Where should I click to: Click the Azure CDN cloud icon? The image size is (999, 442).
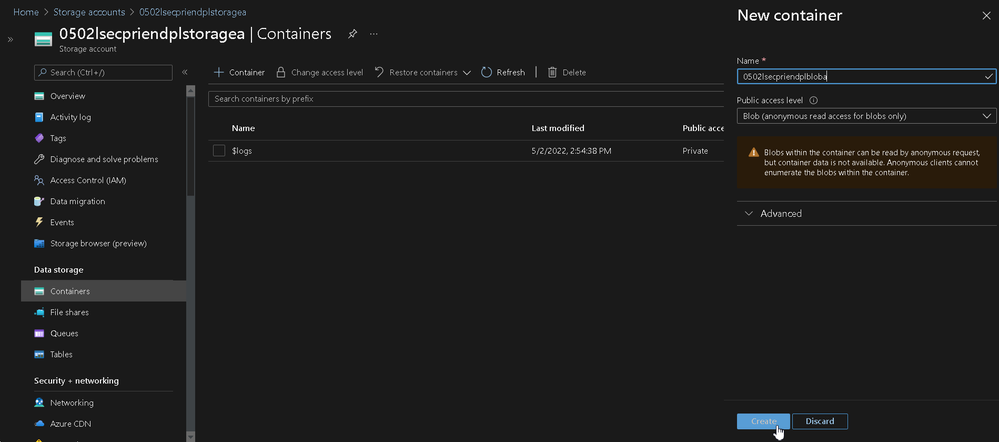pos(40,423)
